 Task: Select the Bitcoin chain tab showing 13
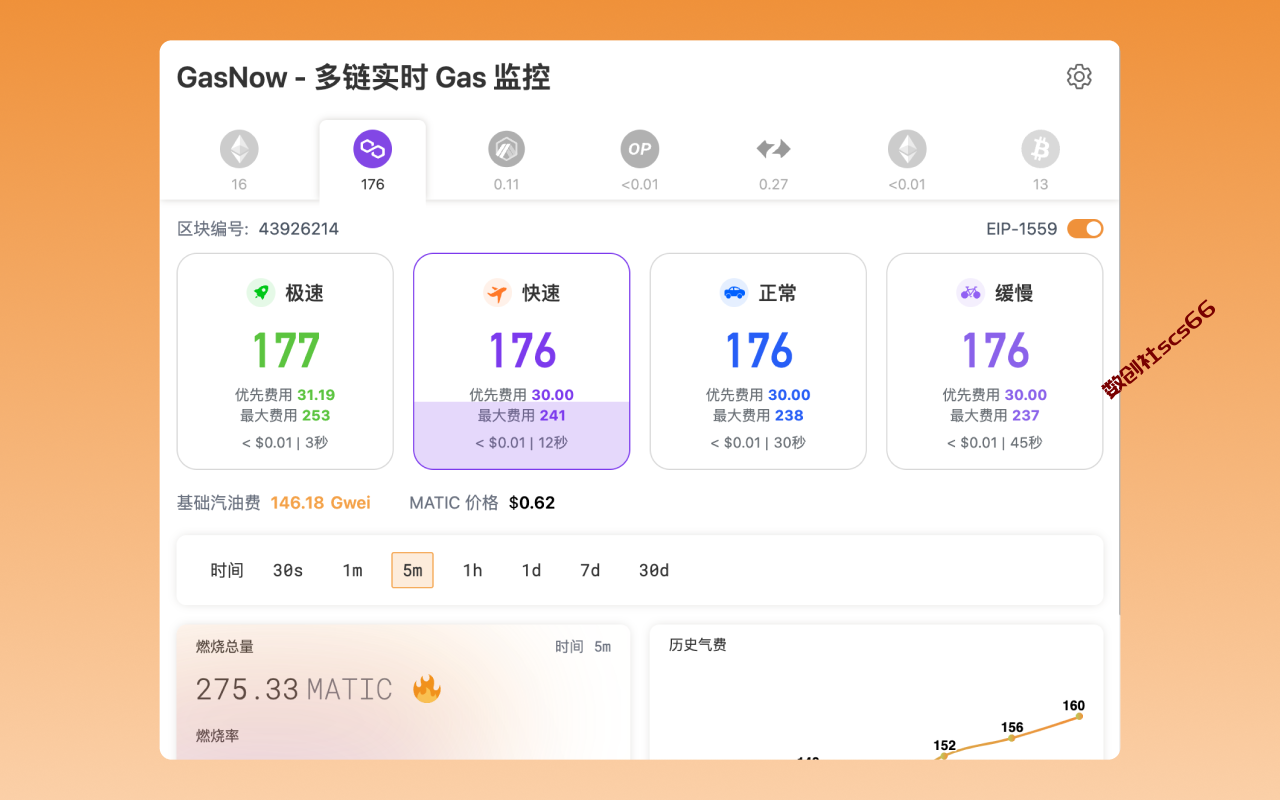pyautogui.click(x=1041, y=160)
